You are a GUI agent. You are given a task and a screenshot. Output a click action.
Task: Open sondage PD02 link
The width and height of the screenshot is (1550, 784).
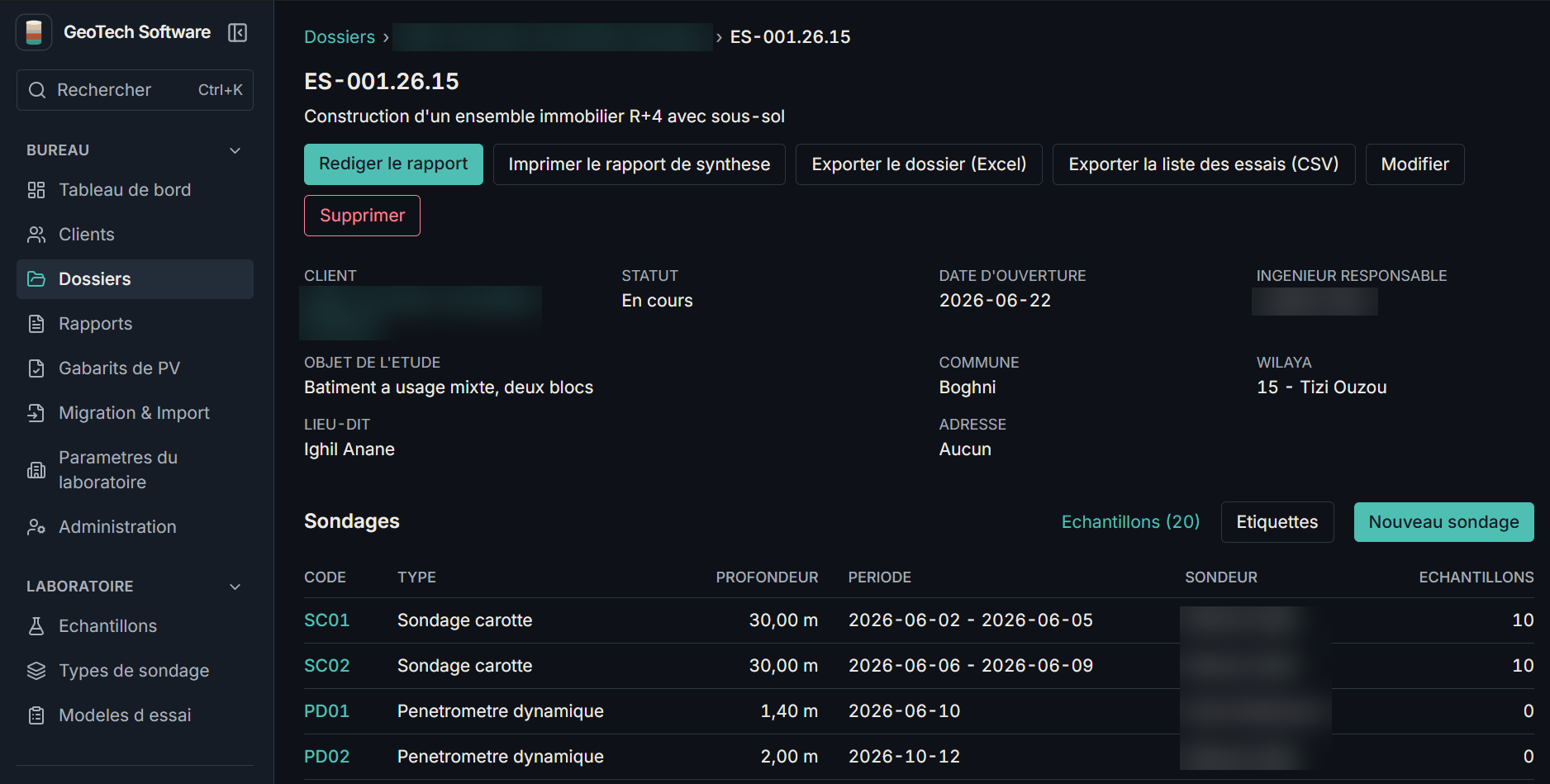(x=327, y=757)
